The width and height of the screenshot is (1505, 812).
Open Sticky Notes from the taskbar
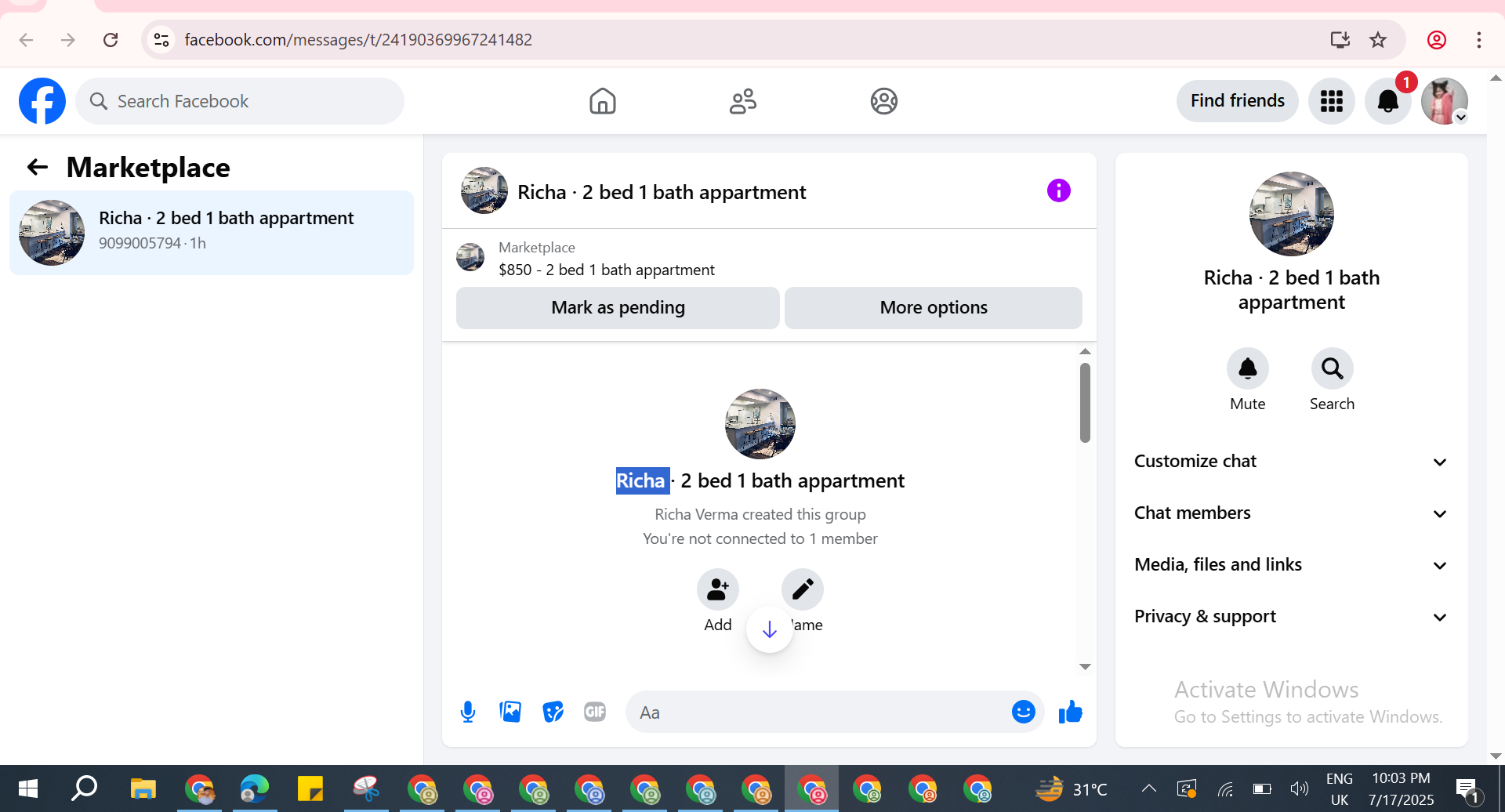coord(310,788)
